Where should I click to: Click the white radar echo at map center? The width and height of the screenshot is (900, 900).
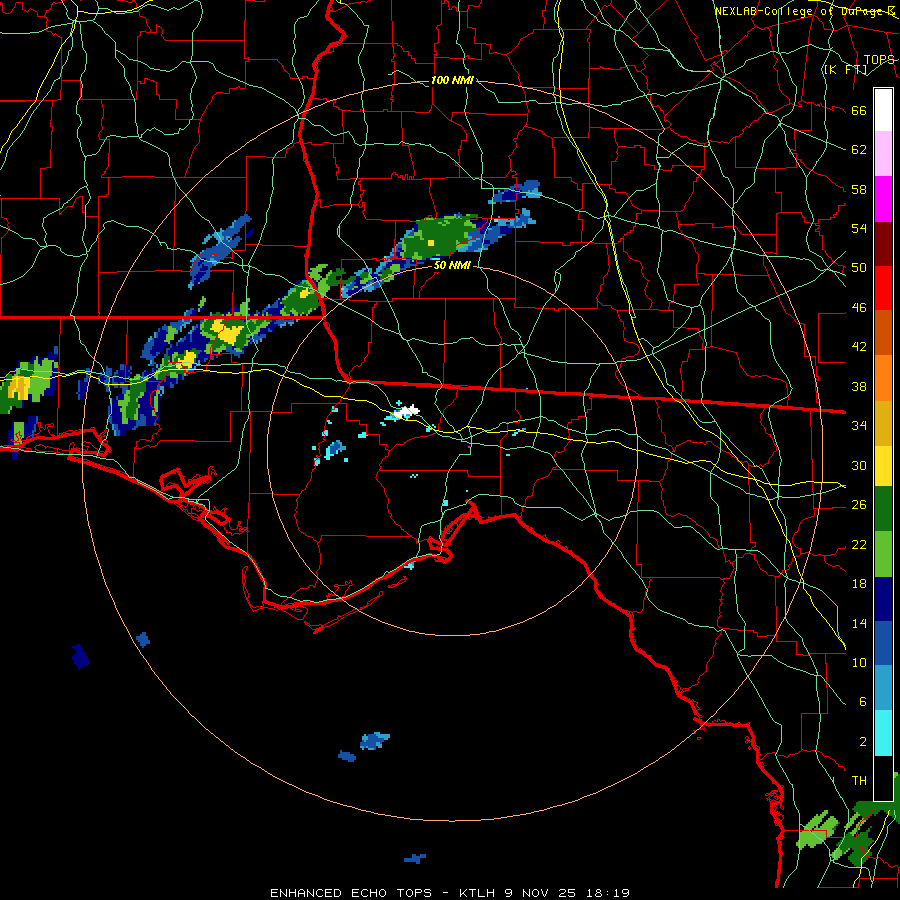(407, 410)
